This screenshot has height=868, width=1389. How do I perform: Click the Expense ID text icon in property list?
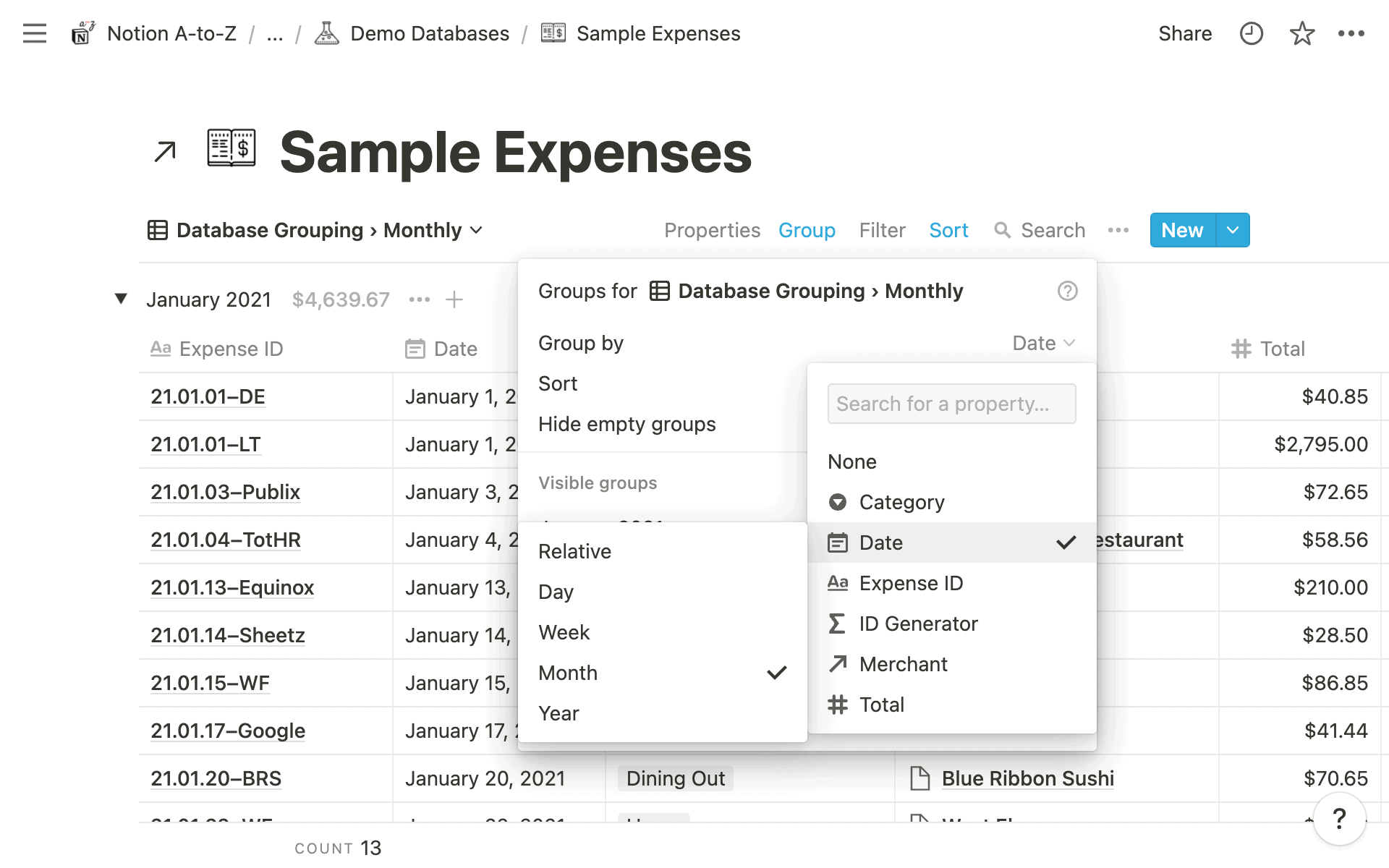[x=838, y=583]
